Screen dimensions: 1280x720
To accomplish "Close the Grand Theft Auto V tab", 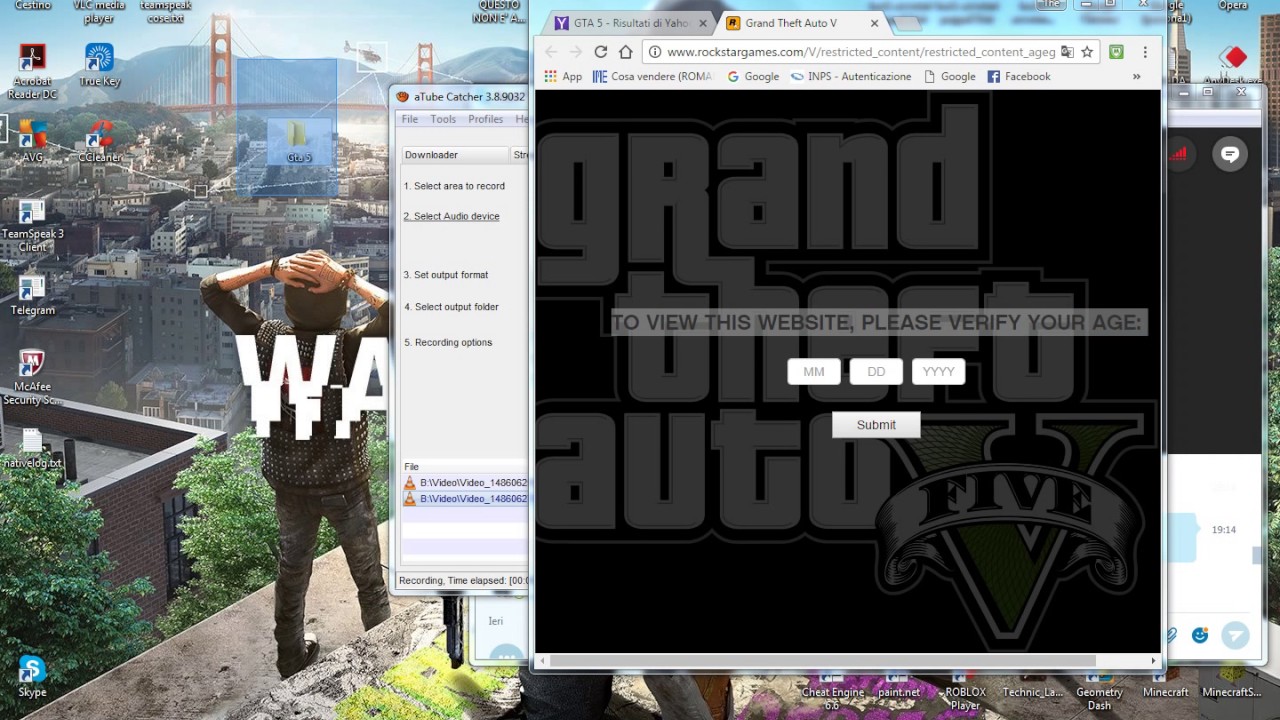I will point(875,23).
